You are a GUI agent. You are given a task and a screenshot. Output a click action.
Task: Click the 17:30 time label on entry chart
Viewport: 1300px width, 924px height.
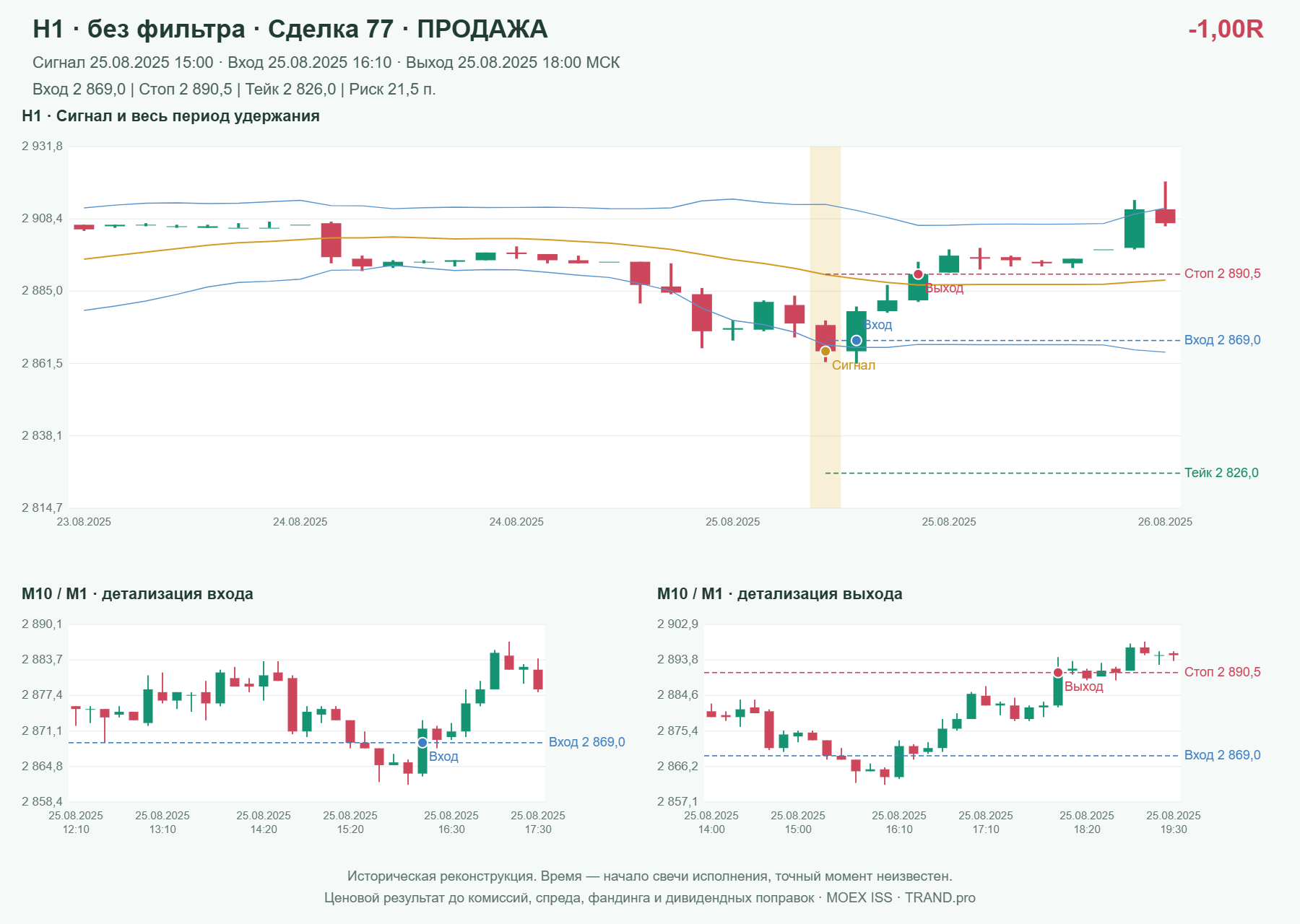[538, 829]
